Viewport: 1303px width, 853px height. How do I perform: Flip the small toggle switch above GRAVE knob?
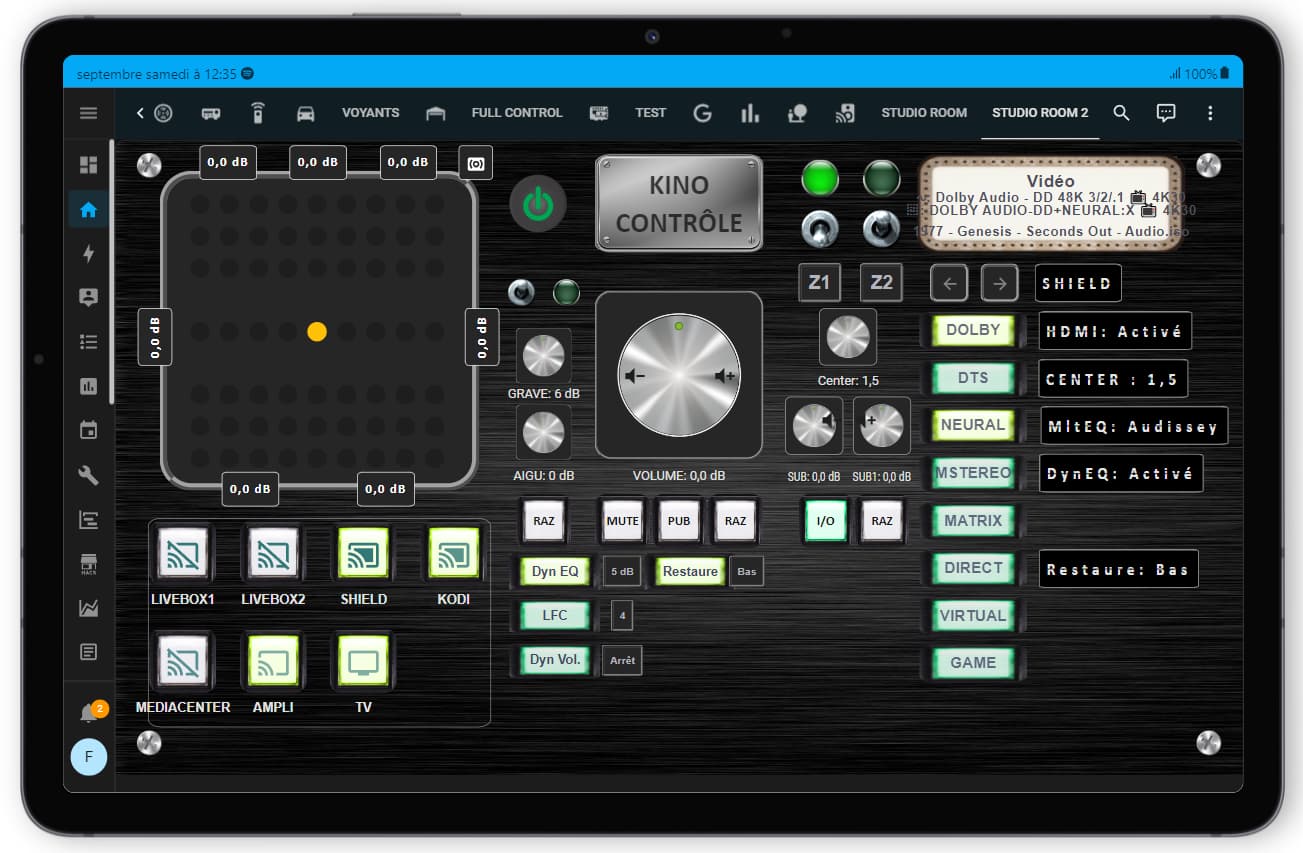[x=521, y=292]
